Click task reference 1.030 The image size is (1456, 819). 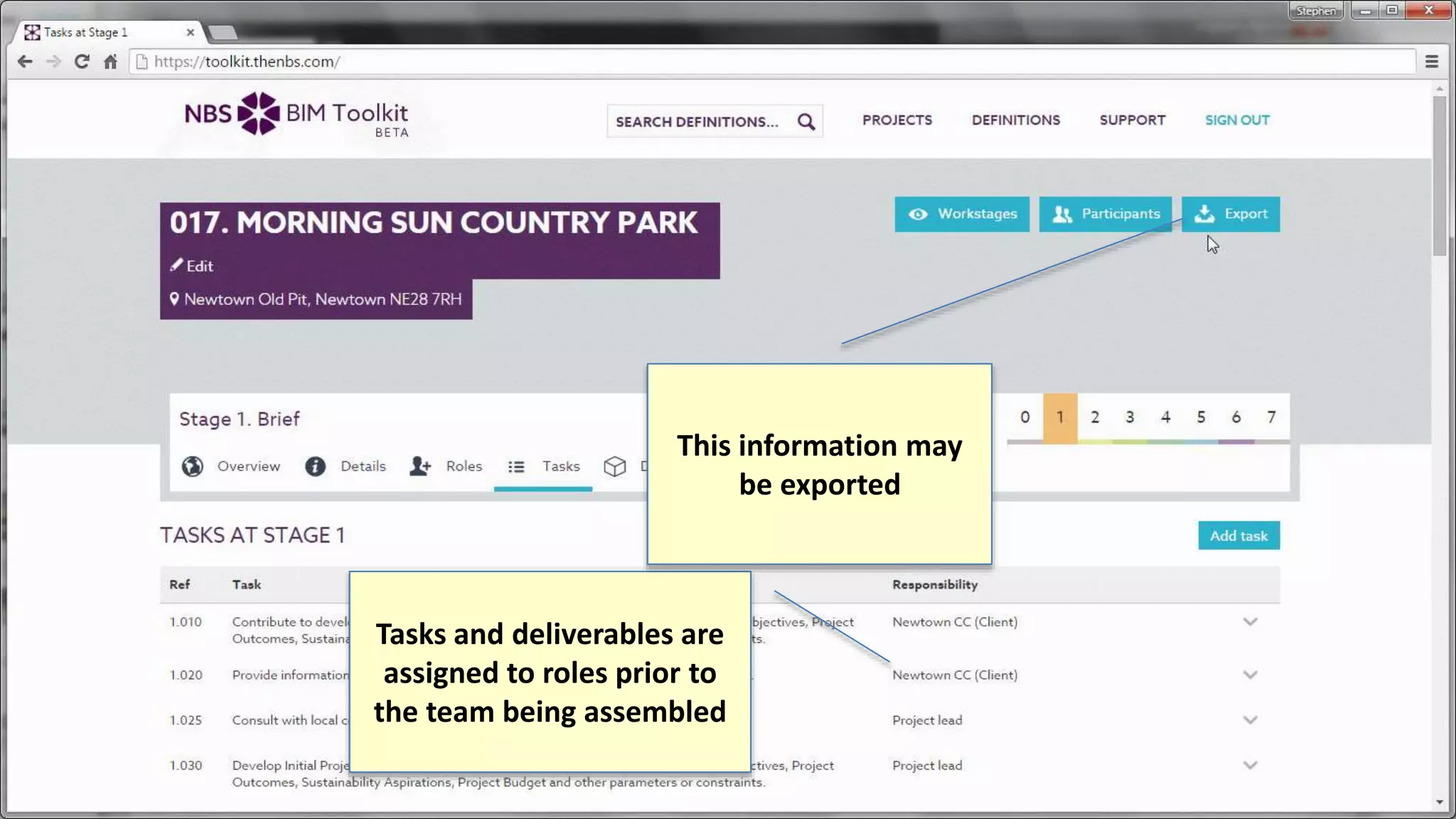click(x=186, y=766)
